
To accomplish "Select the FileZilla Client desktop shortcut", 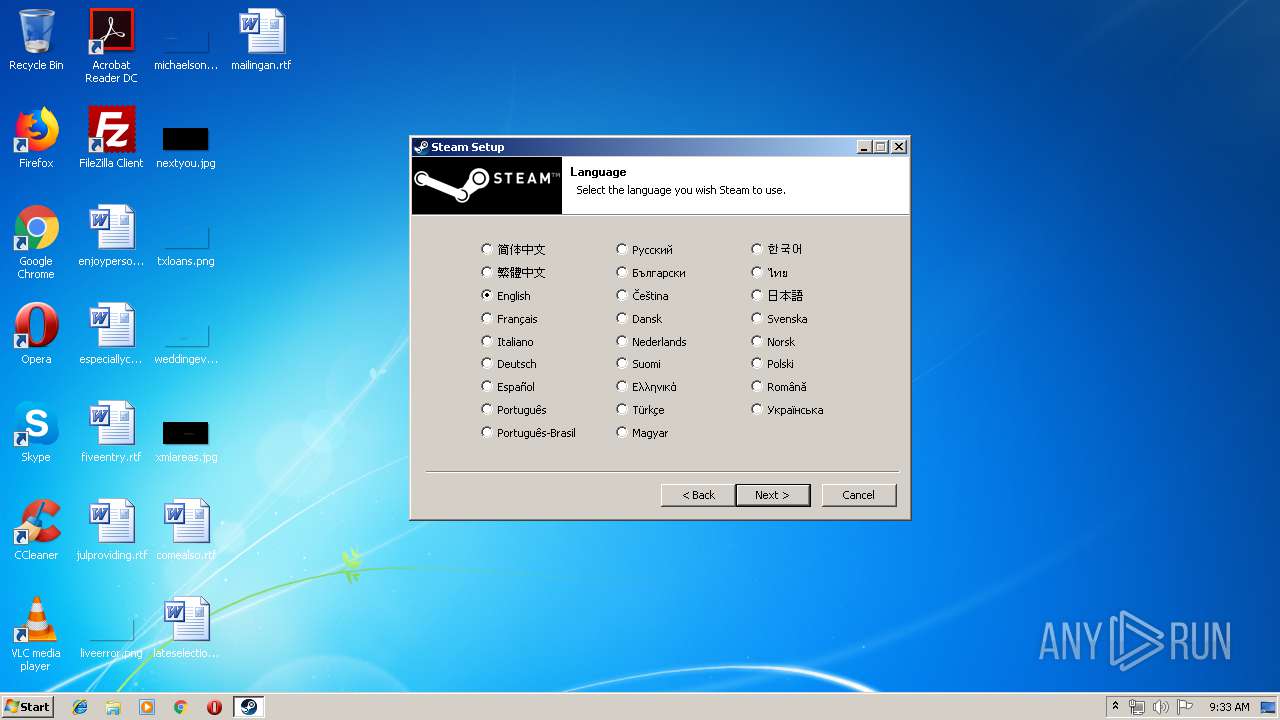I will click(111, 138).
